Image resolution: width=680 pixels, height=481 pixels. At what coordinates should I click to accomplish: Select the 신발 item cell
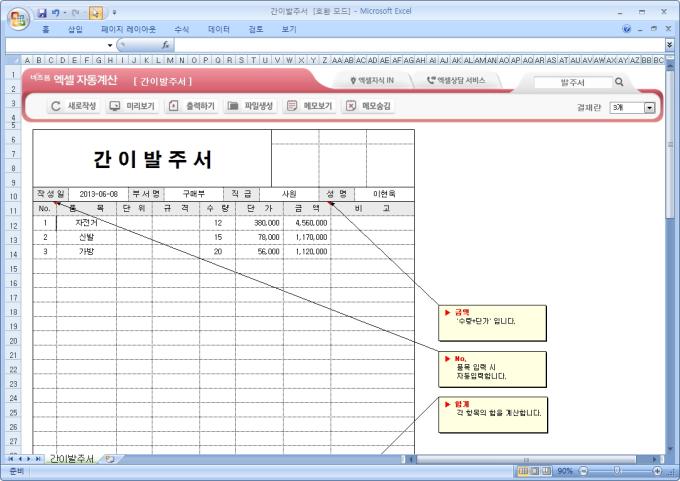pyautogui.click(x=86, y=237)
